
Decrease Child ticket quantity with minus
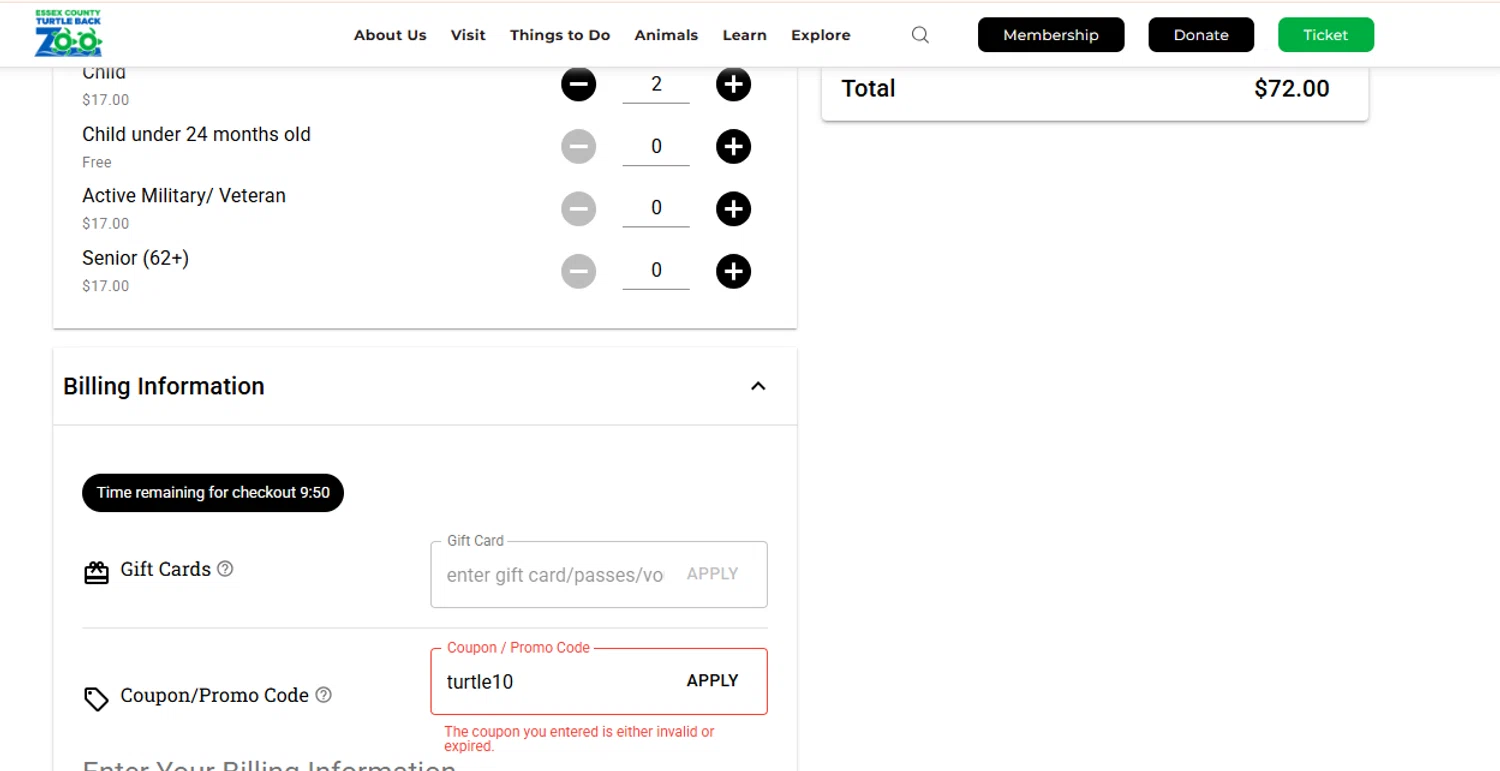[x=578, y=85]
